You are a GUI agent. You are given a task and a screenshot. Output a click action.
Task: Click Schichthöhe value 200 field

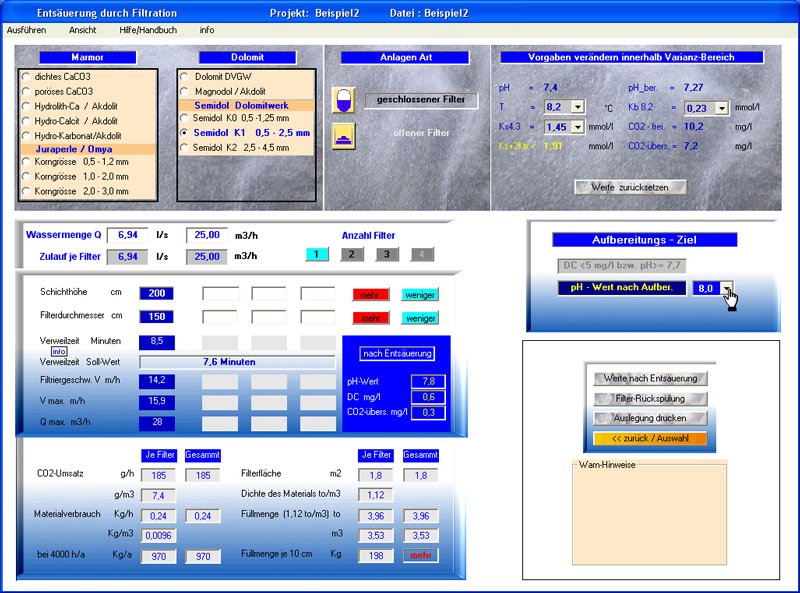157,293
